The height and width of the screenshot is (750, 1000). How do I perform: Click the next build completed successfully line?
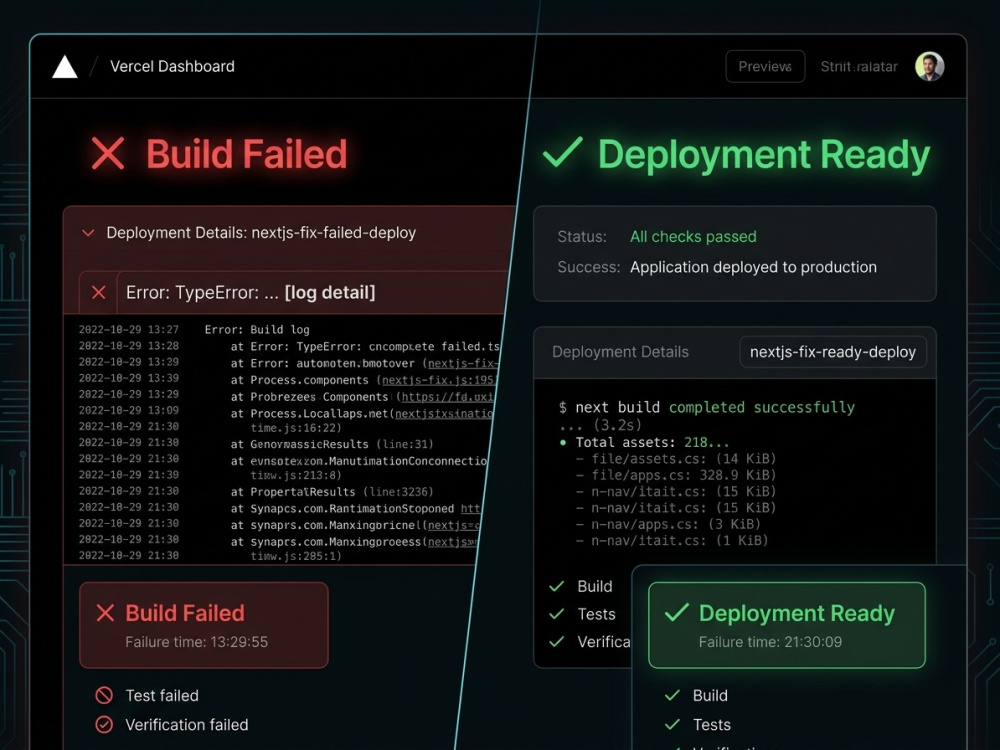(x=707, y=408)
